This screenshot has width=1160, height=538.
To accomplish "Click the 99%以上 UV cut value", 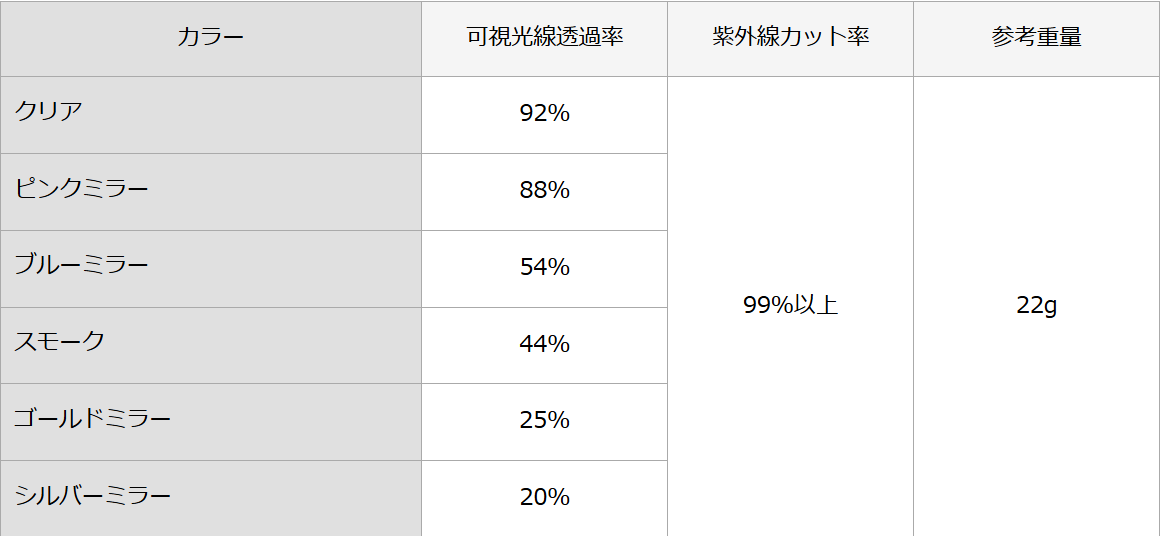I will point(790,306).
